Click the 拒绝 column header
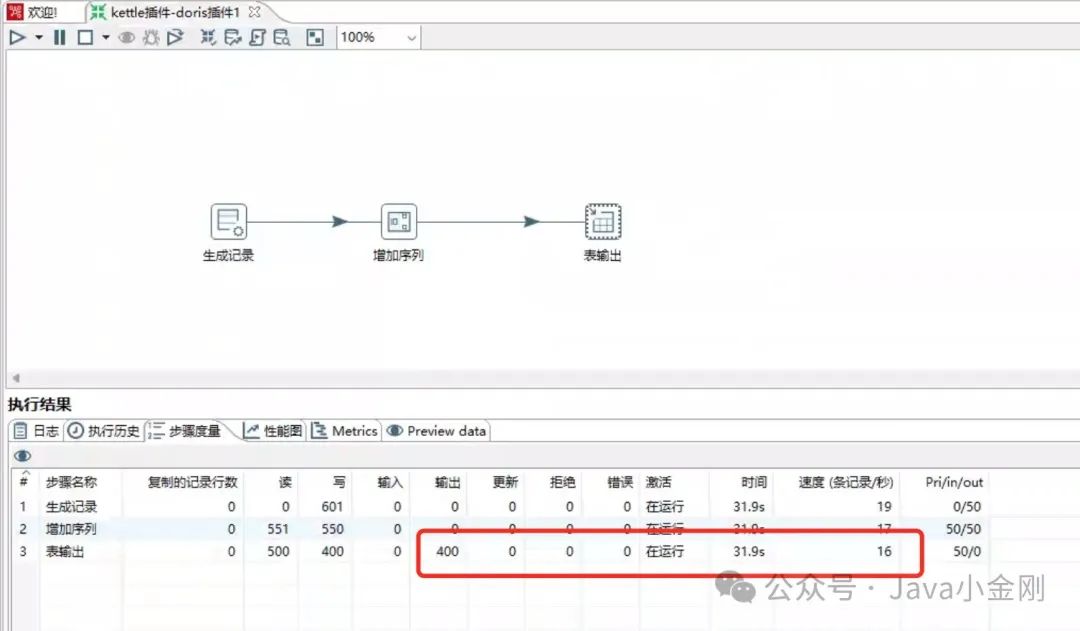The image size is (1080, 631). (x=562, y=482)
